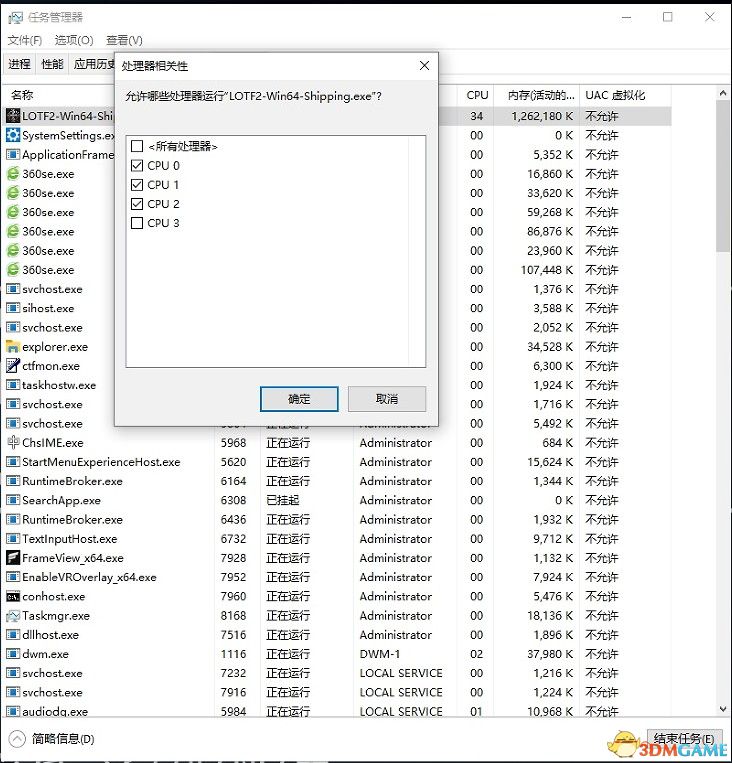Select the svchost.exe row with PID 7232
Image resolution: width=732 pixels, height=763 pixels.
[x=338, y=673]
